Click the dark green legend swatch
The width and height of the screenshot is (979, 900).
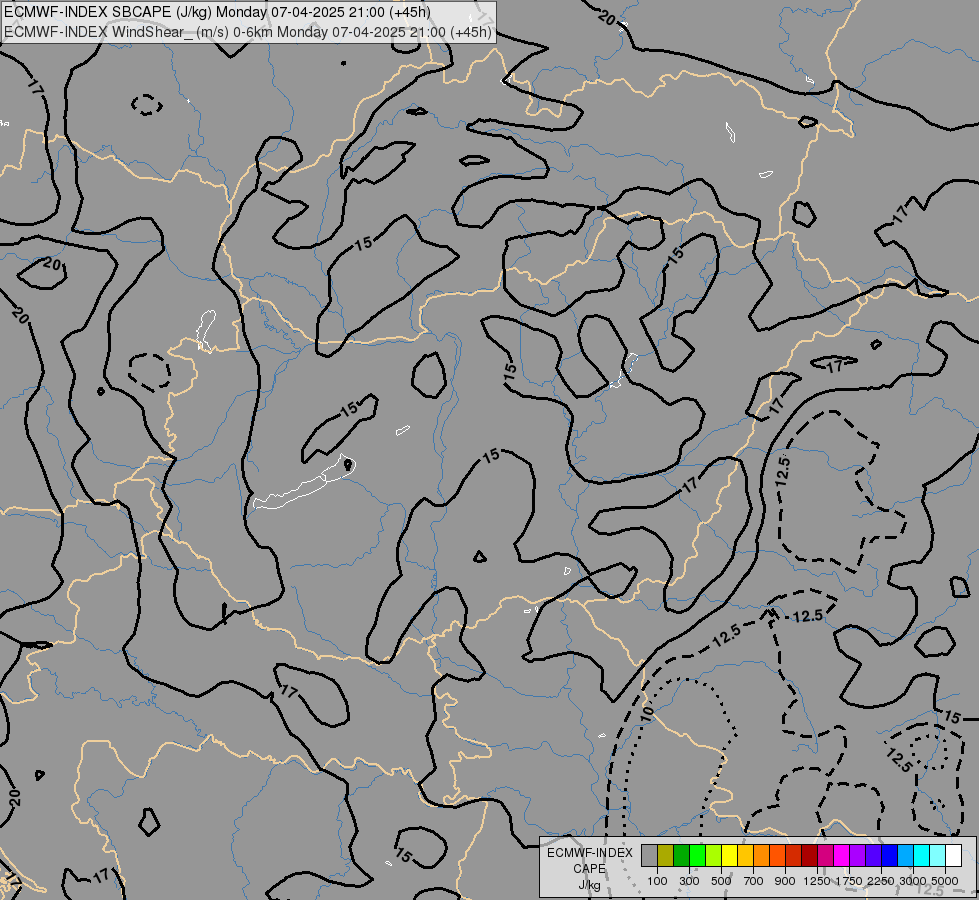tap(681, 856)
